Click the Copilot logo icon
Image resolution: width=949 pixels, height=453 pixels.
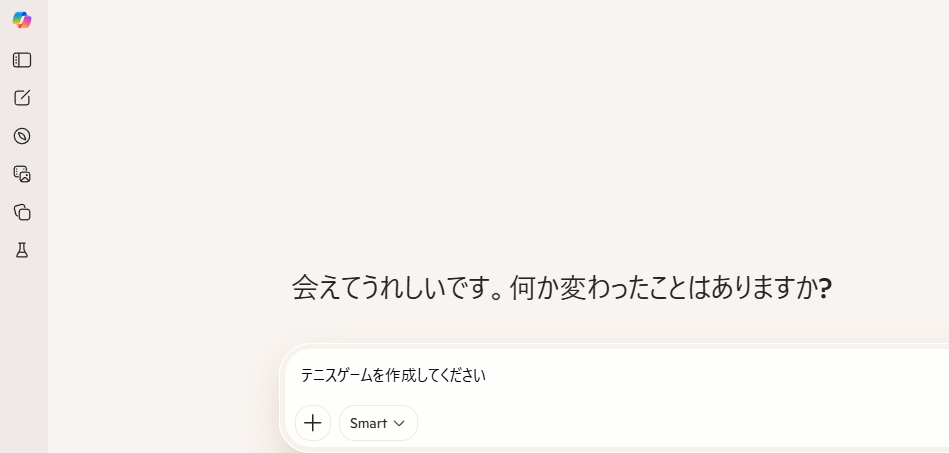point(22,20)
